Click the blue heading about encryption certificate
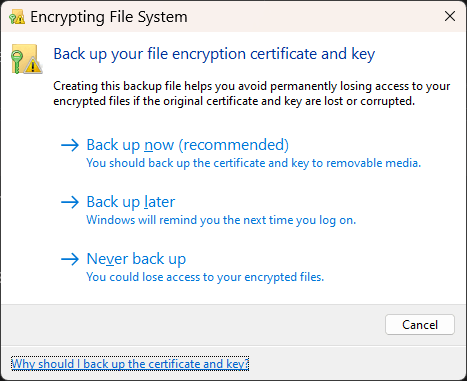Image resolution: width=467 pixels, height=381 pixels. [214, 54]
